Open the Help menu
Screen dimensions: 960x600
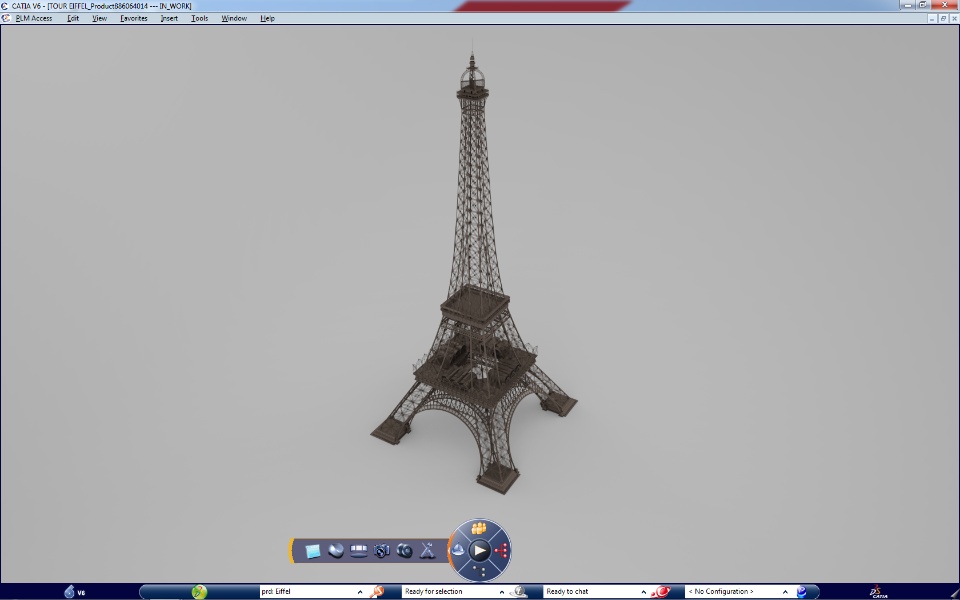tap(268, 18)
